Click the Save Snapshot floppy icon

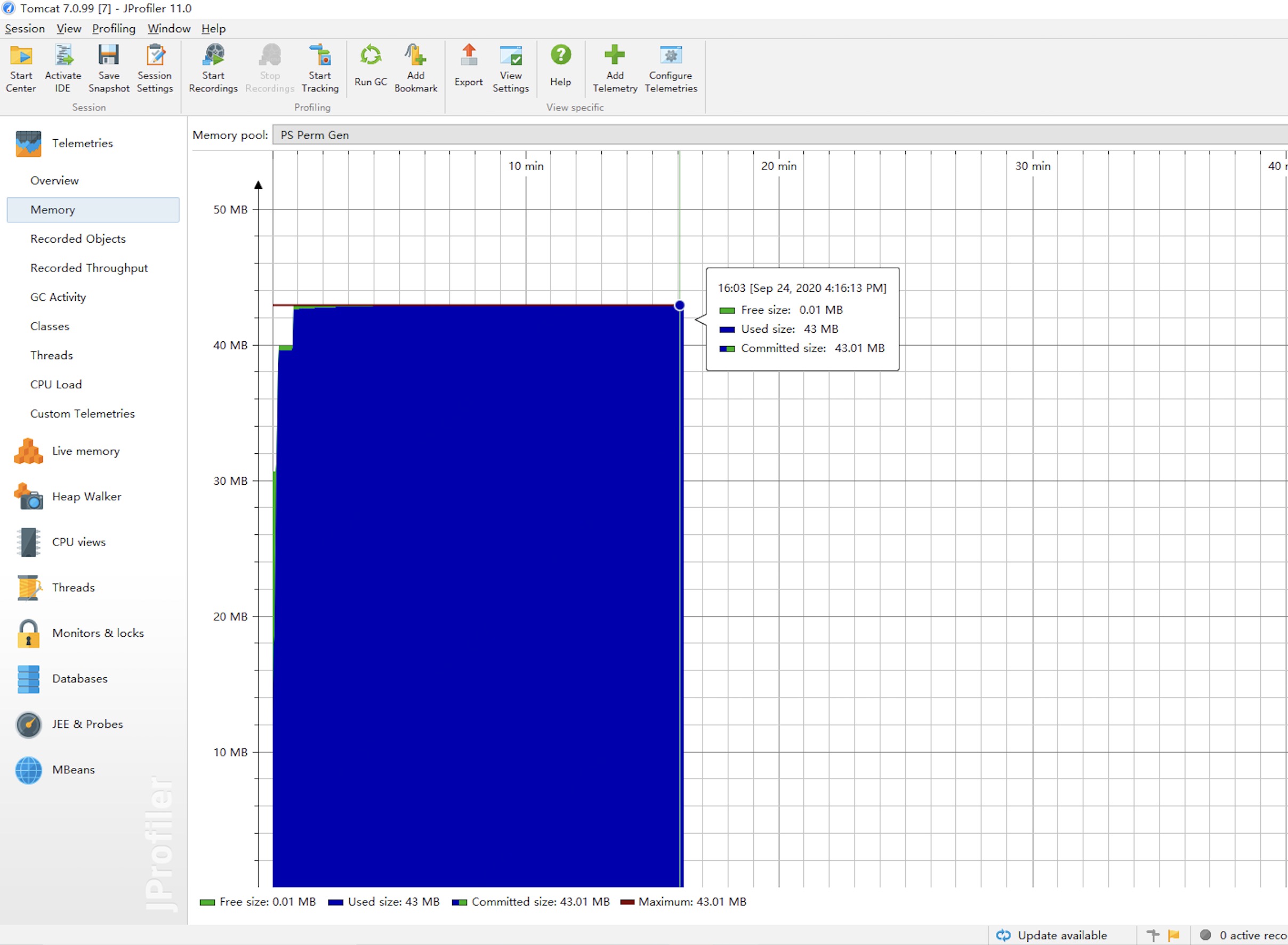[109, 56]
